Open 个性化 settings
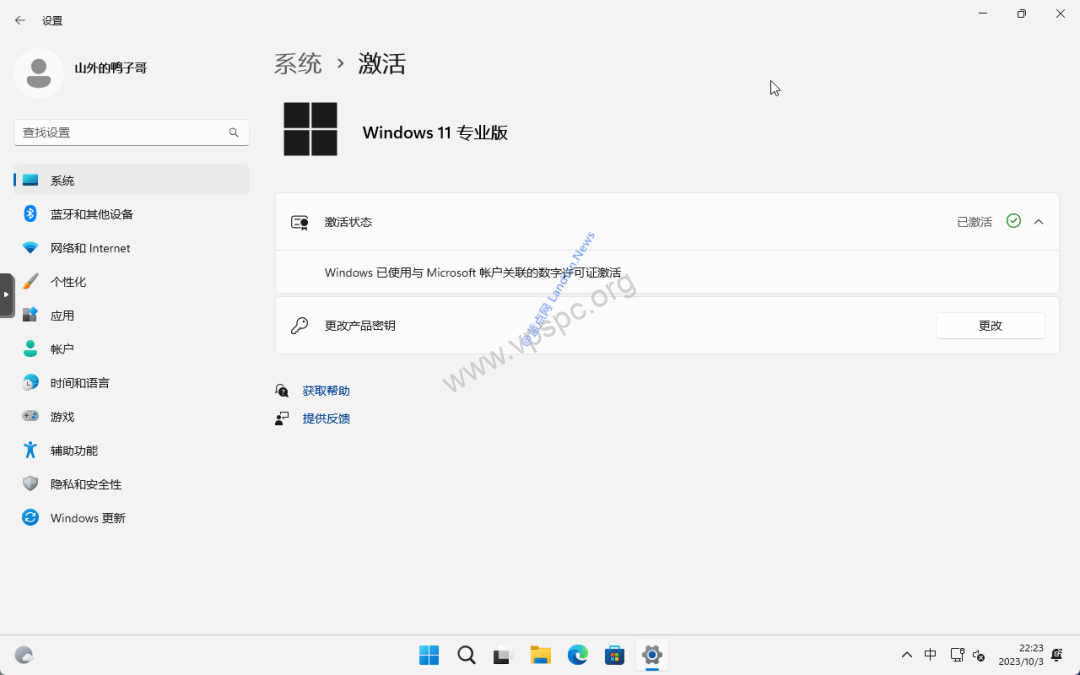Viewport: 1080px width, 675px height. (x=131, y=282)
